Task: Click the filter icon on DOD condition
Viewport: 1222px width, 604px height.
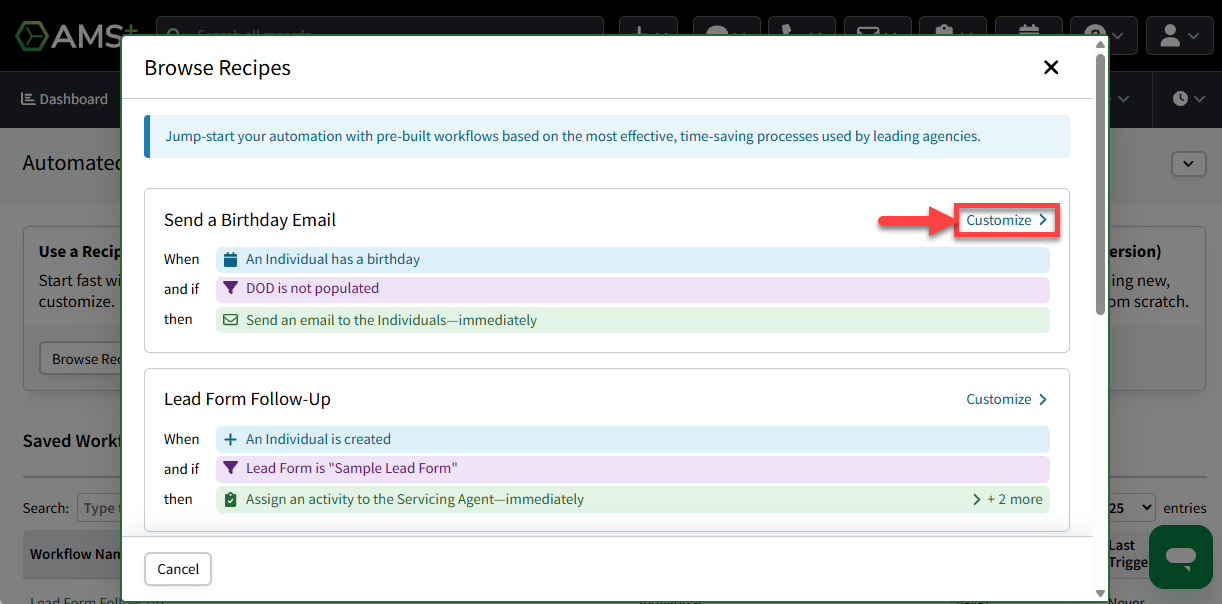Action: click(x=231, y=288)
